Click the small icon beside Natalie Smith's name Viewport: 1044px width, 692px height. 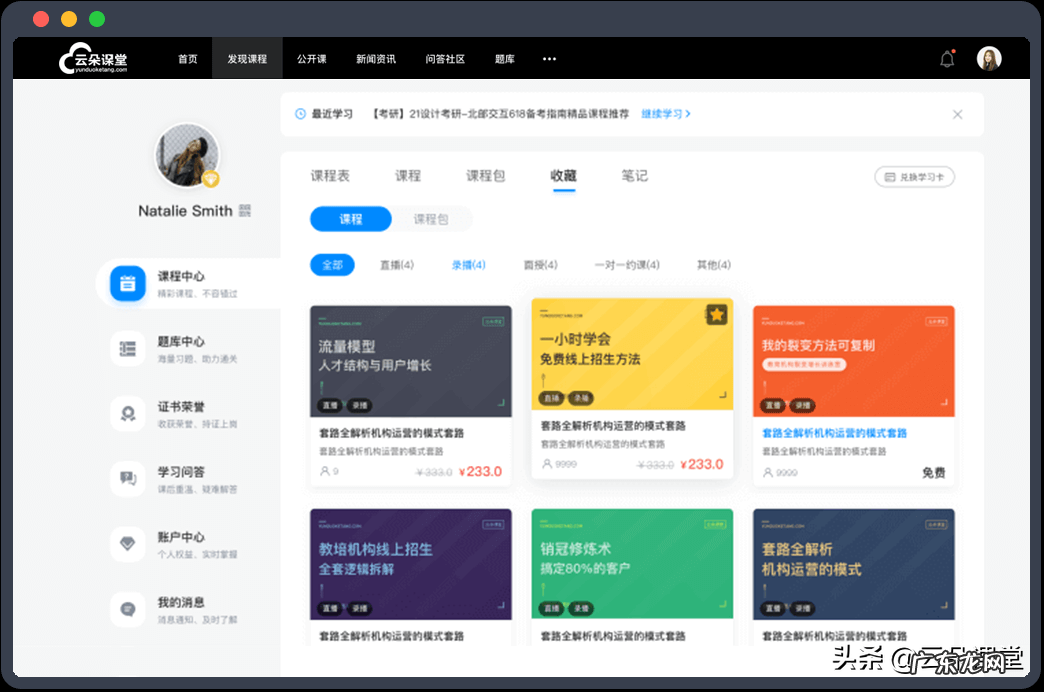243,209
